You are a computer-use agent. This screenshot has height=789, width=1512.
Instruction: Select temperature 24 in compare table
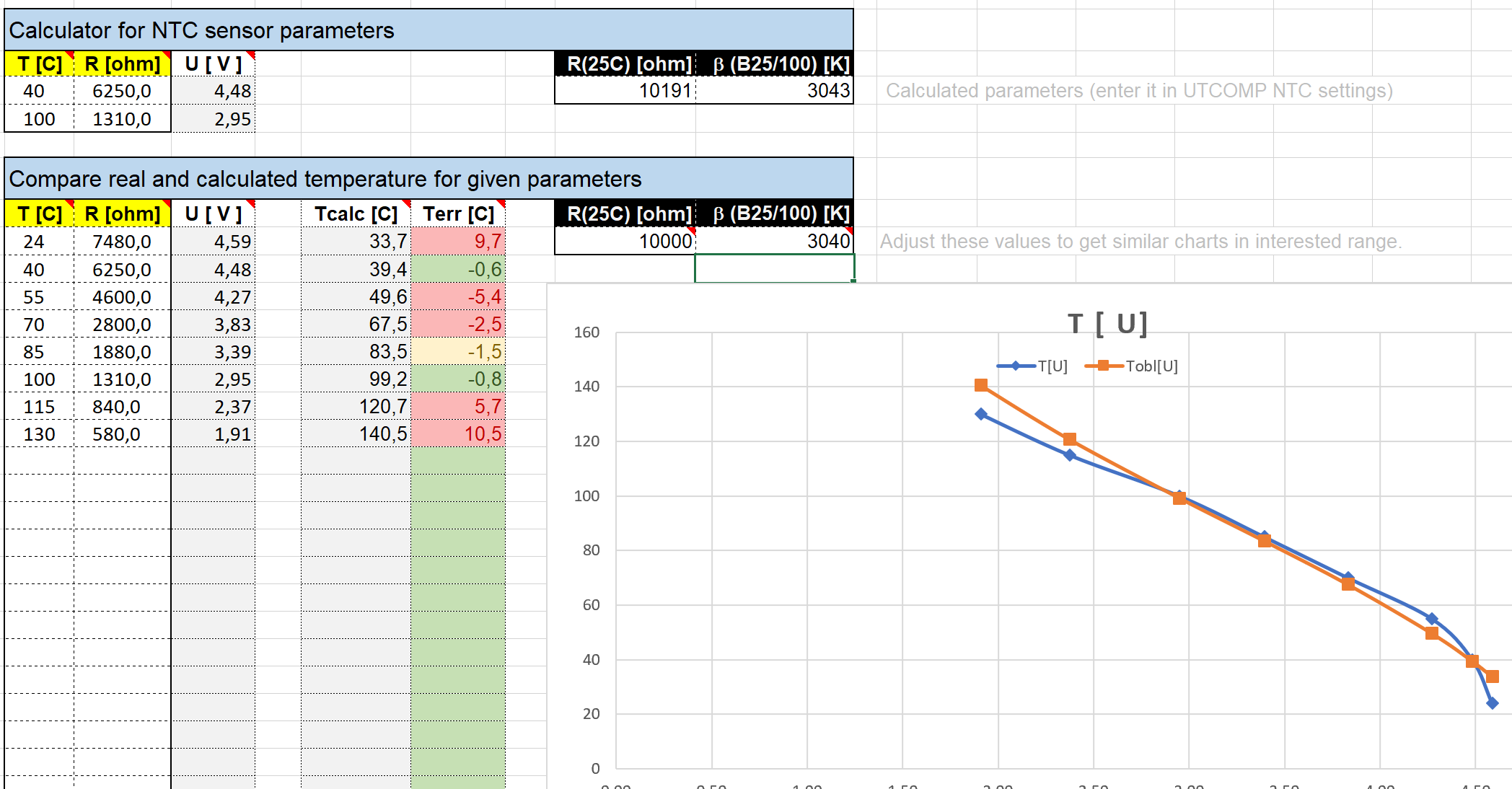[x=40, y=241]
